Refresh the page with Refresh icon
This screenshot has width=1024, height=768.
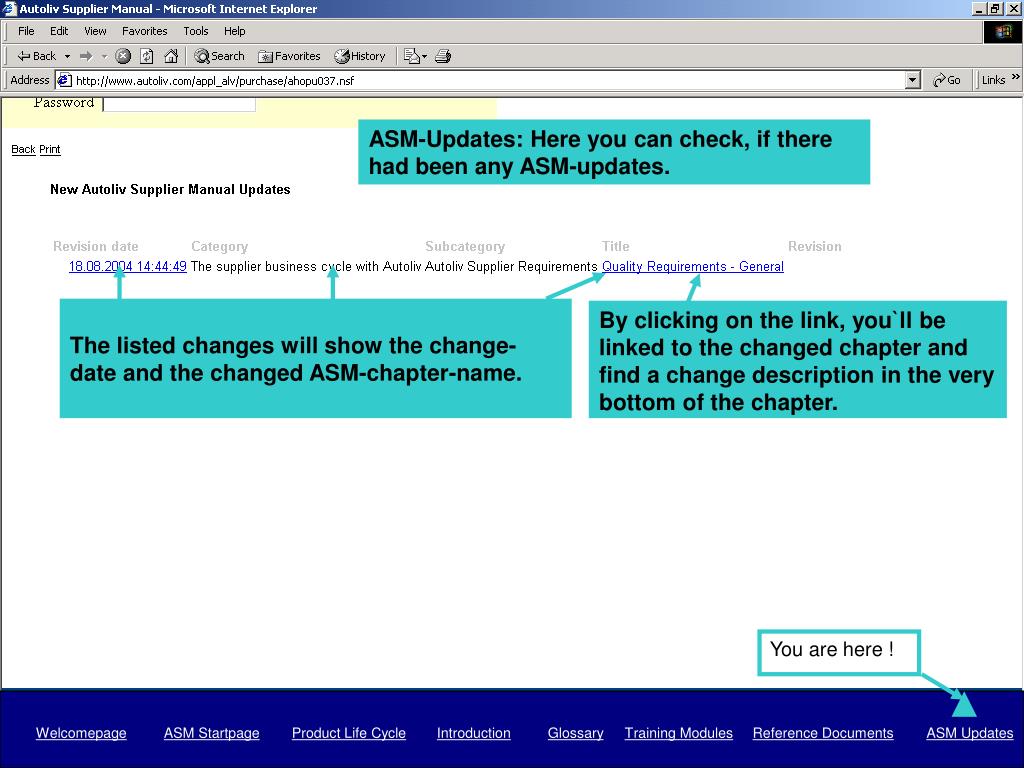[x=147, y=56]
